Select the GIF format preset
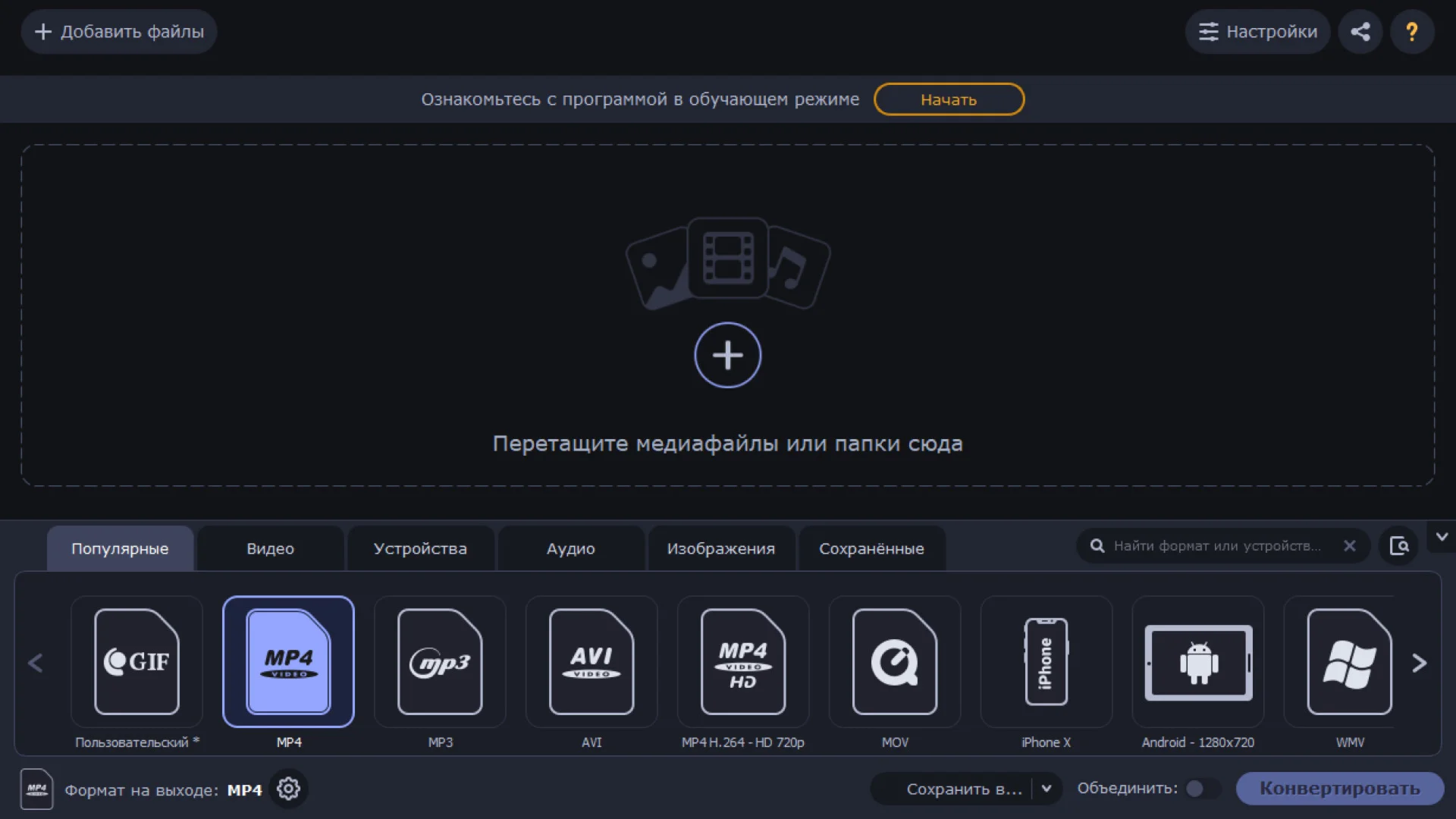 tap(136, 661)
